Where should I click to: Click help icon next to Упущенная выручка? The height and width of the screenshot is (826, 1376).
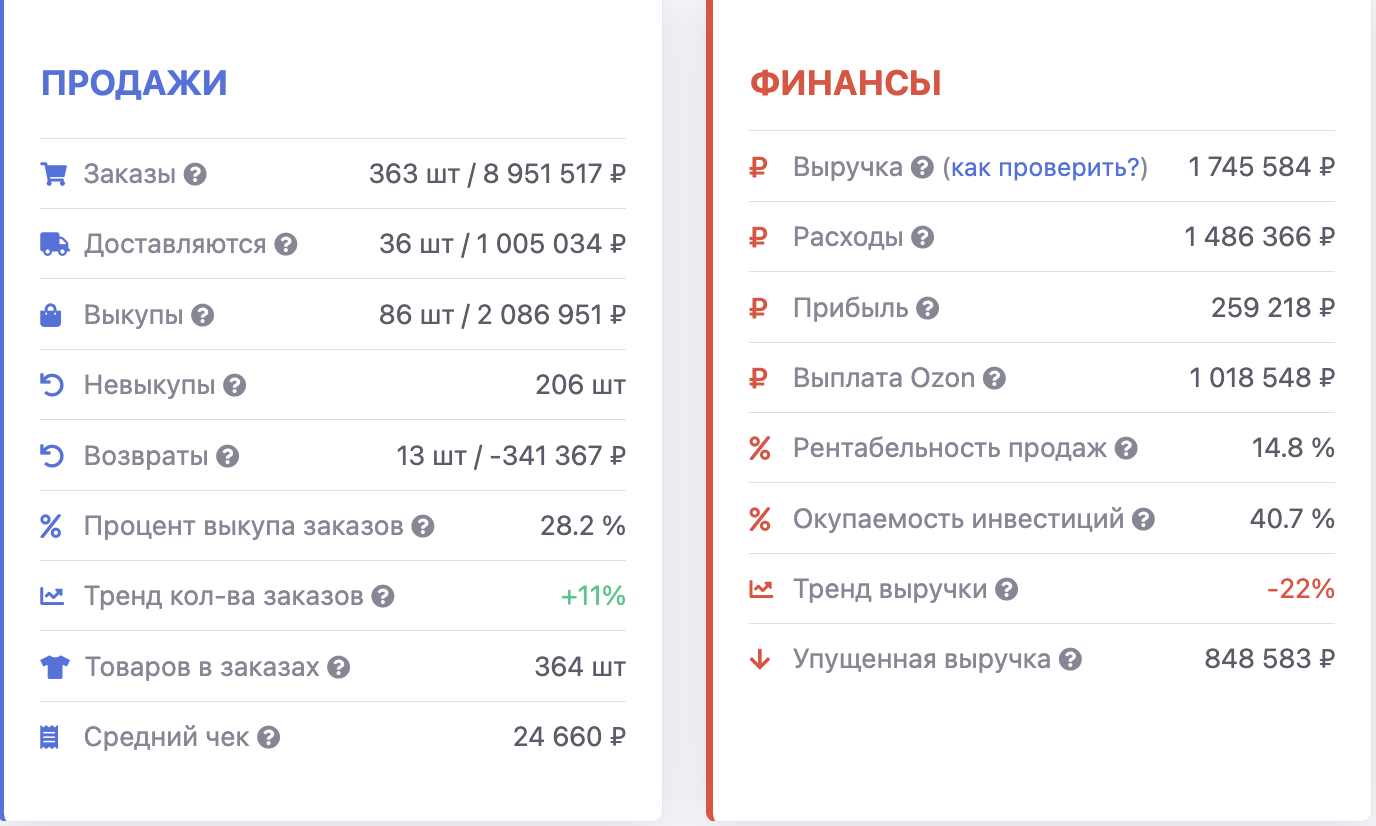point(1070,660)
